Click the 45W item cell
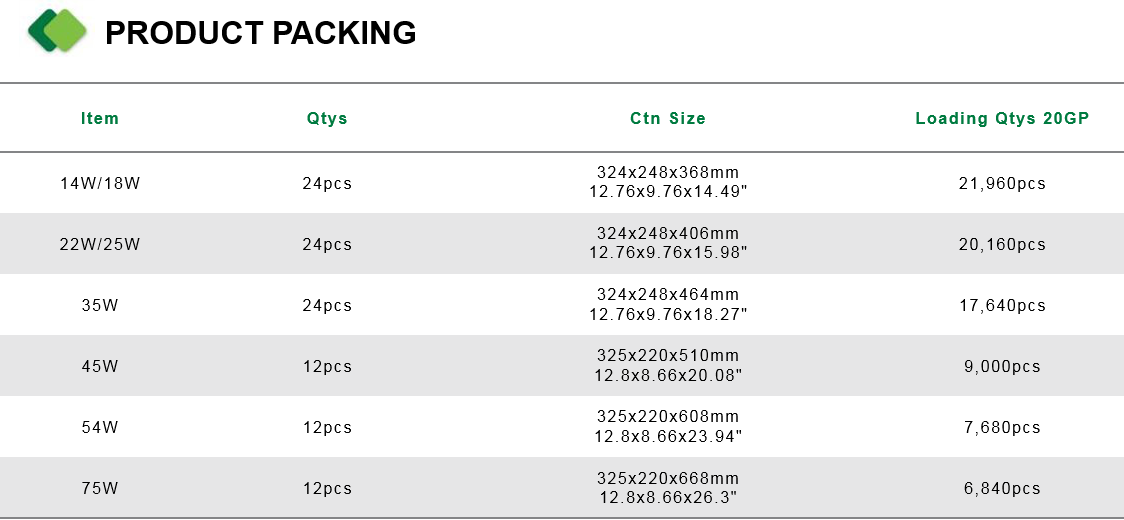This screenshot has height=520, width=1124. point(100,366)
